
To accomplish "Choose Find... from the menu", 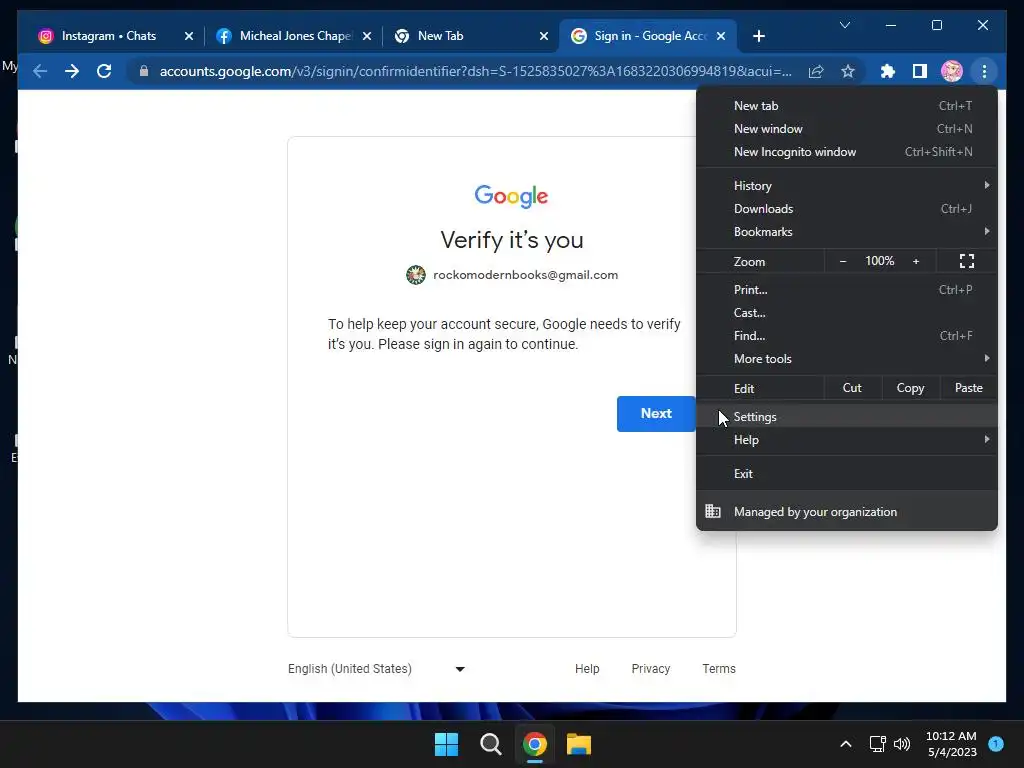I will point(846,336).
